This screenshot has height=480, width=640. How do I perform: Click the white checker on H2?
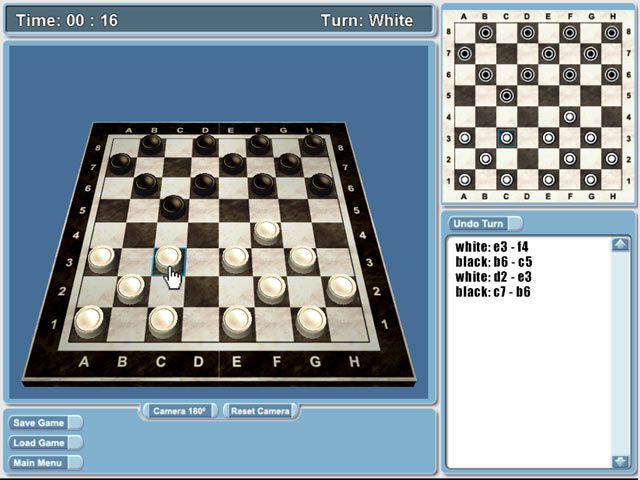[342, 289]
